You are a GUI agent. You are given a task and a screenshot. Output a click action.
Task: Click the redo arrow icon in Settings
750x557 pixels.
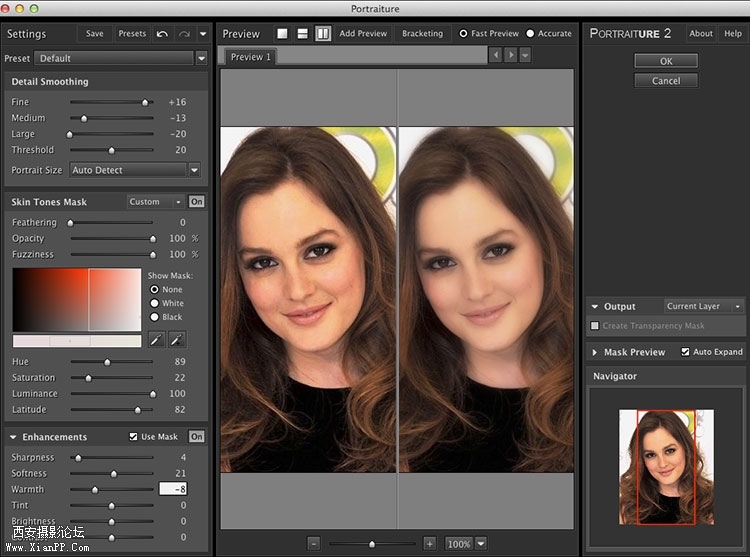(x=183, y=34)
